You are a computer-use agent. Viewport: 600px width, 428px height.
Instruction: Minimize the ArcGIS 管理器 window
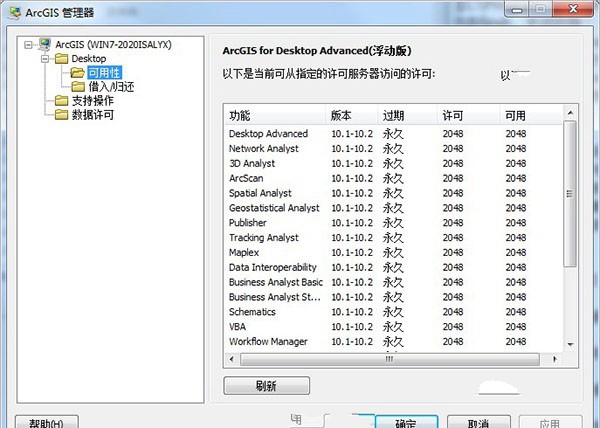click(x=517, y=9)
